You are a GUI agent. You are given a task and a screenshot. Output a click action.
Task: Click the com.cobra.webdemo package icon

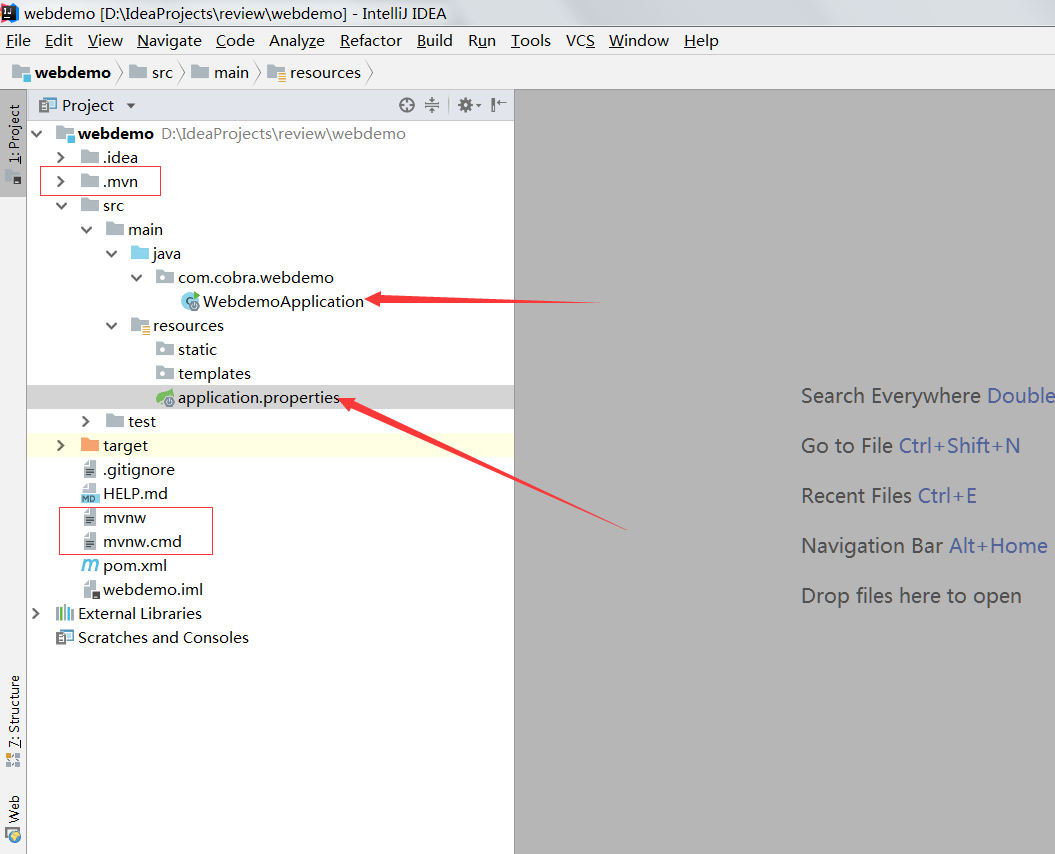[165, 277]
